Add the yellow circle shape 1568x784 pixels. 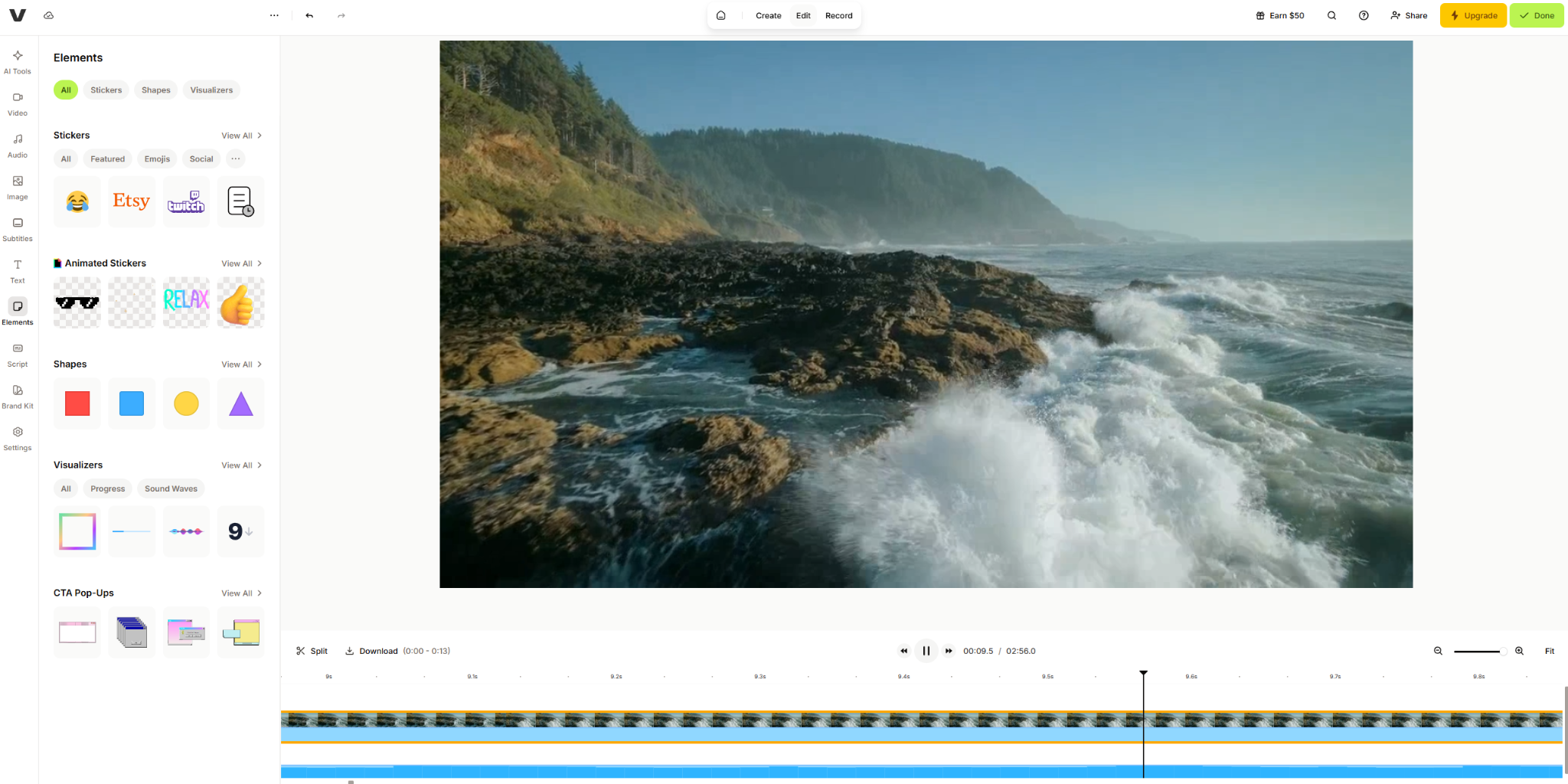click(x=186, y=403)
